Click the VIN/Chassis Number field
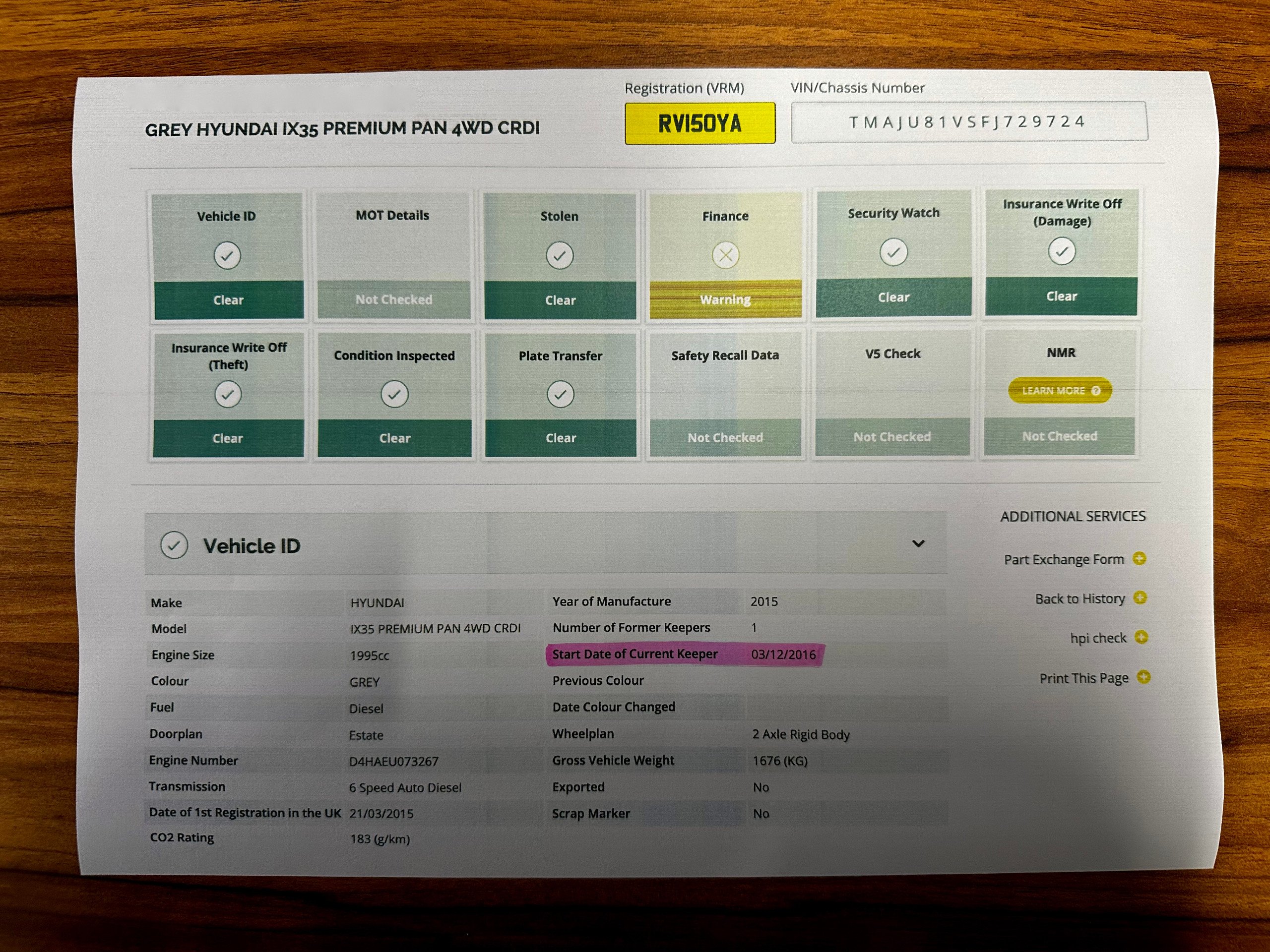This screenshot has width=1270, height=952. (x=968, y=121)
